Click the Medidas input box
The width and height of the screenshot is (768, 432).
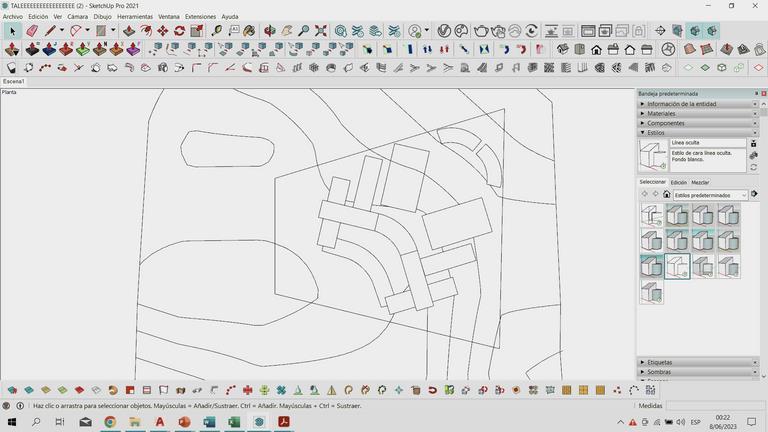716,406
